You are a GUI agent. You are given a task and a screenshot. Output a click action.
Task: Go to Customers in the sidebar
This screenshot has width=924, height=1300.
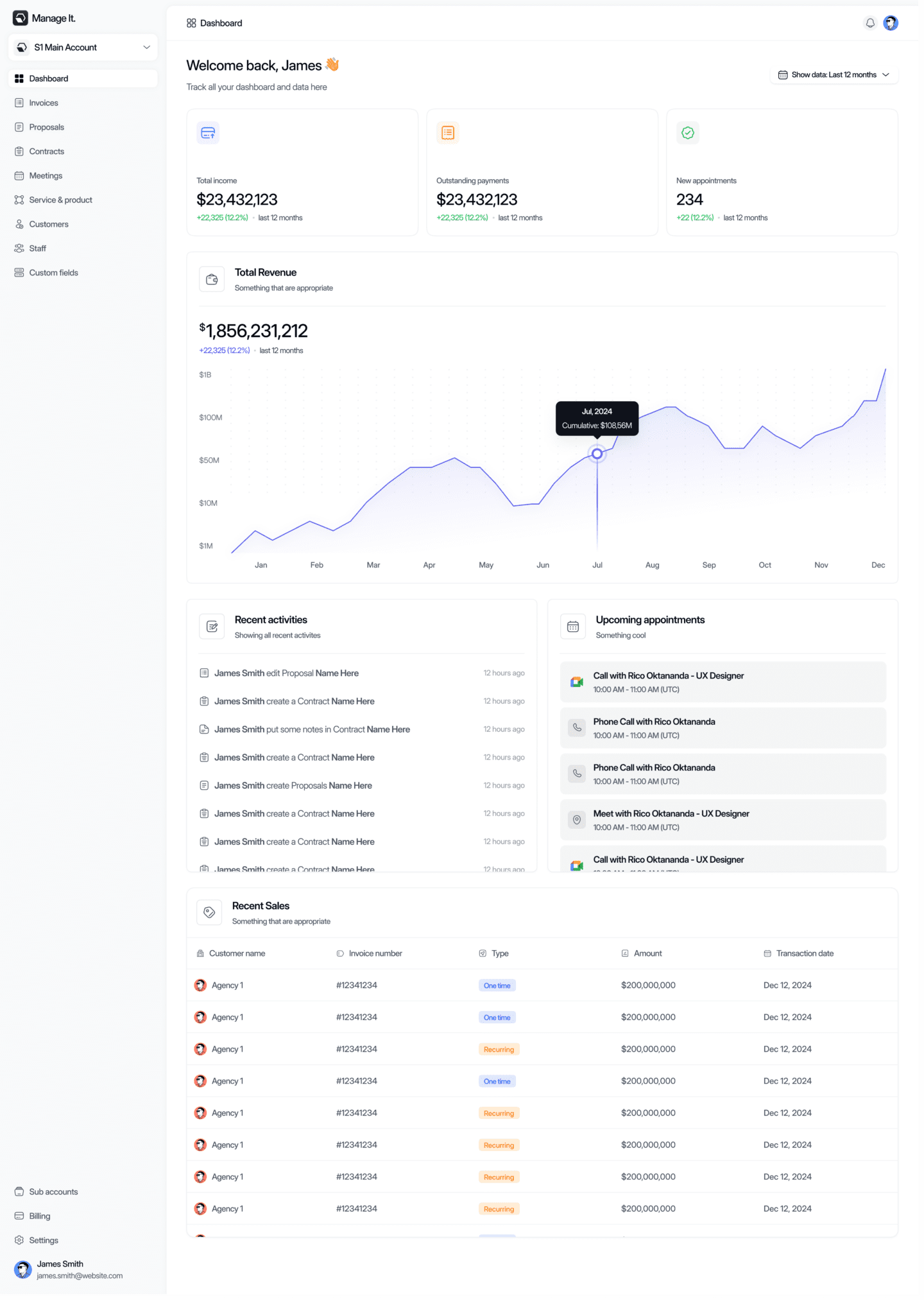click(x=49, y=224)
